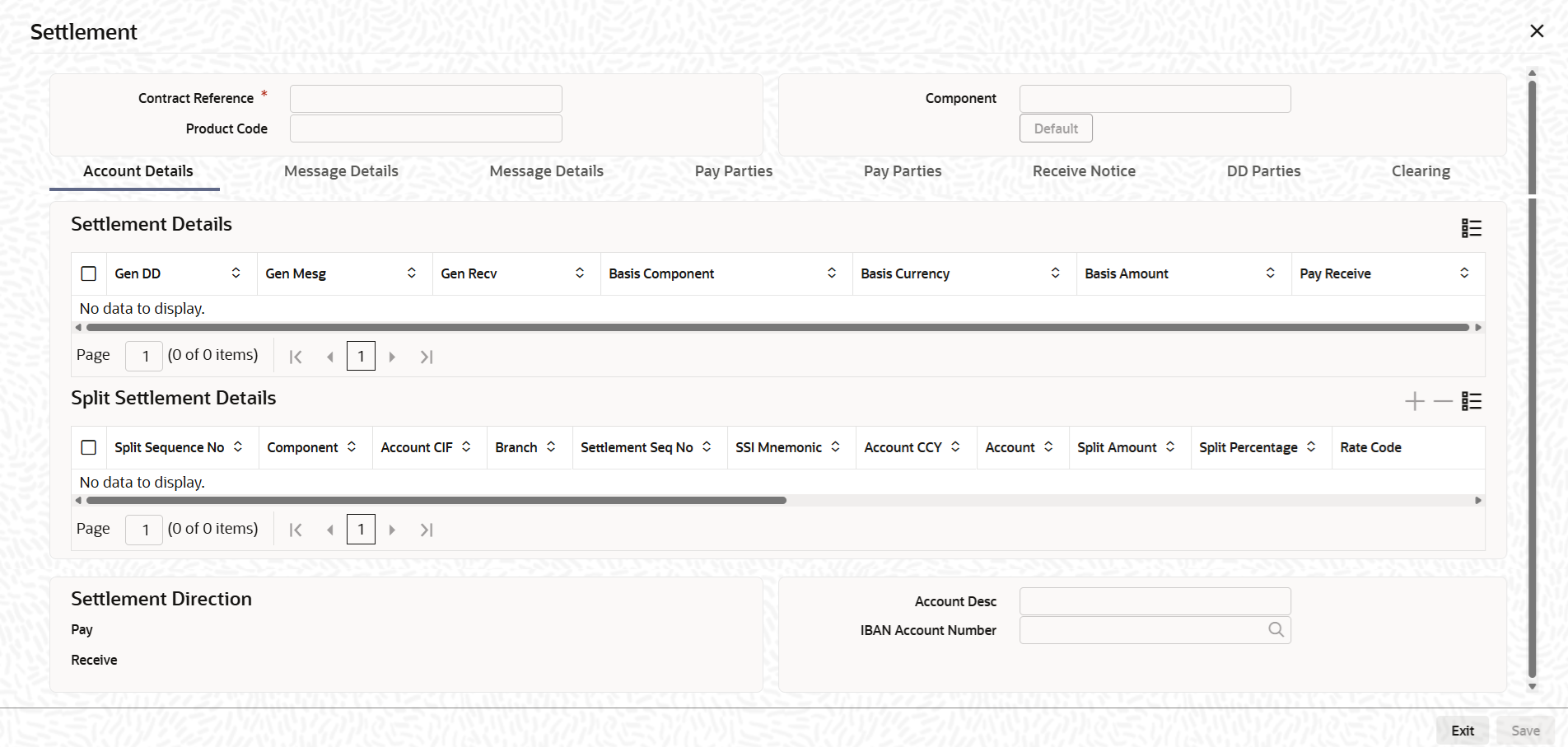This screenshot has height=752, width=1568.
Task: Click the Settlement Details scroll-left arrow
Action: [x=78, y=328]
